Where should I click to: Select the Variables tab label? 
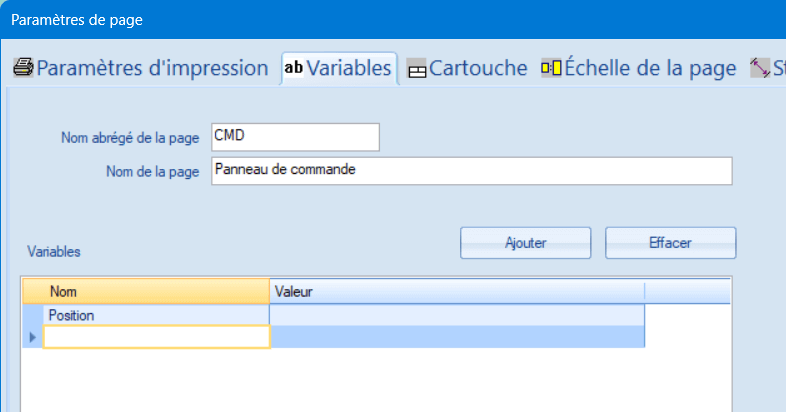(348, 68)
